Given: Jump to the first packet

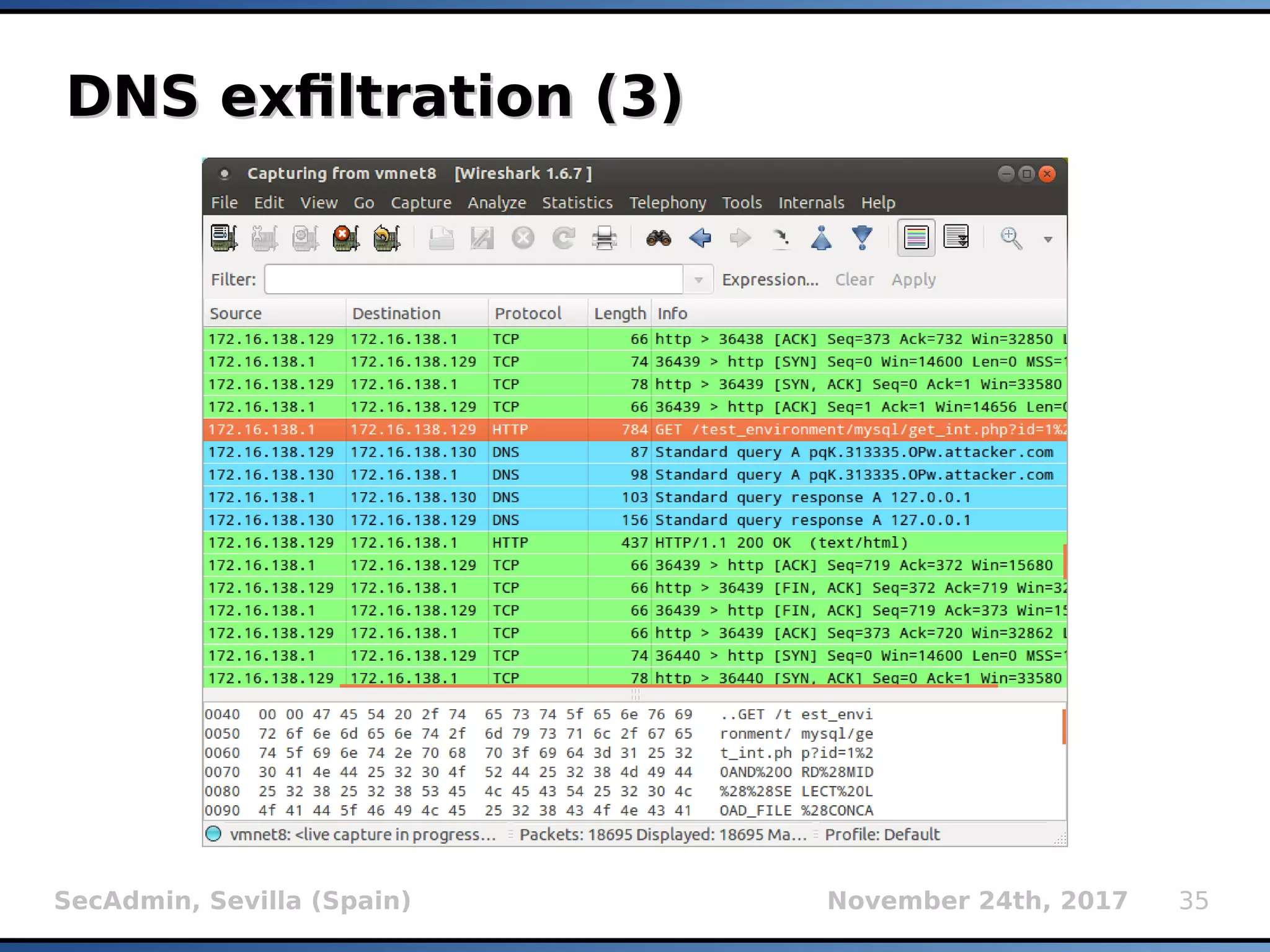Looking at the screenshot, I should click(x=822, y=237).
